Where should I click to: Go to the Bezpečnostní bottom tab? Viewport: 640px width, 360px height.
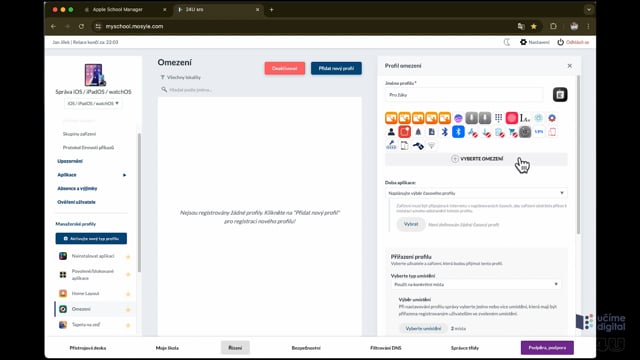(x=306, y=348)
